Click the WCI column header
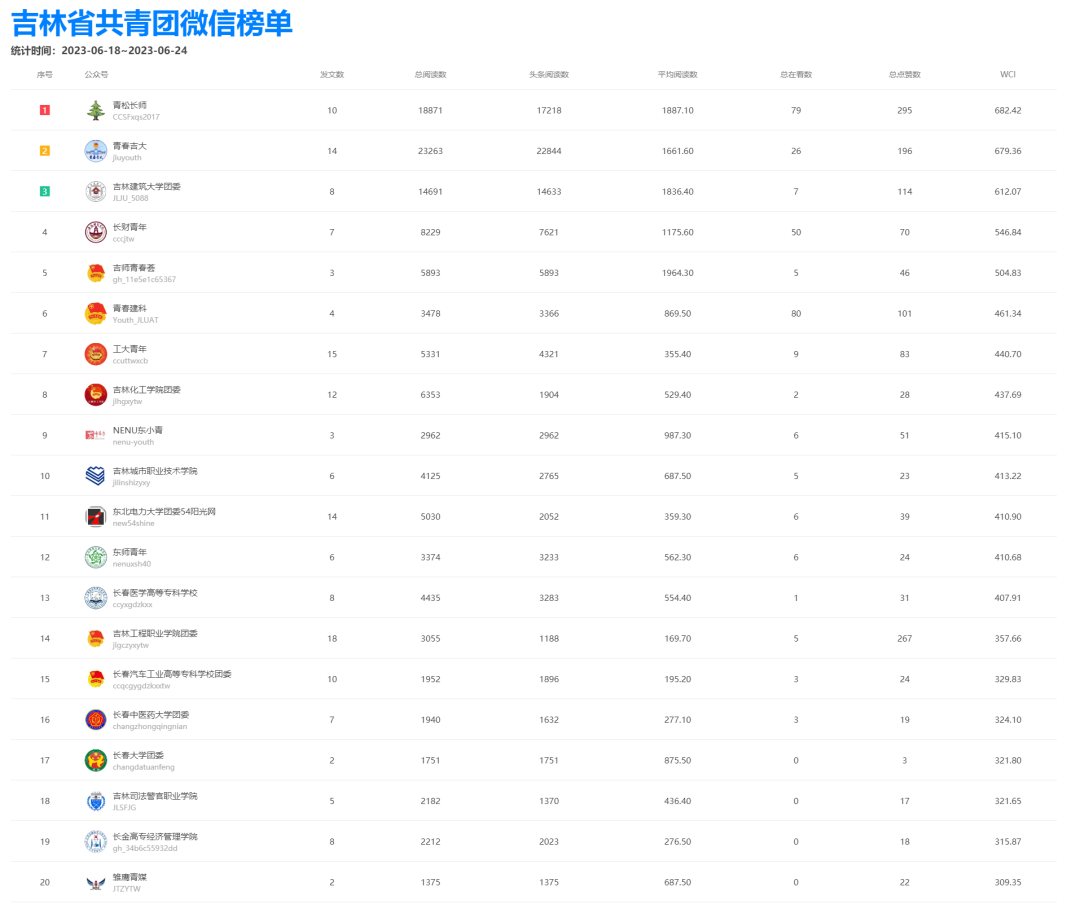The width and height of the screenshot is (1080, 922). (x=1008, y=74)
